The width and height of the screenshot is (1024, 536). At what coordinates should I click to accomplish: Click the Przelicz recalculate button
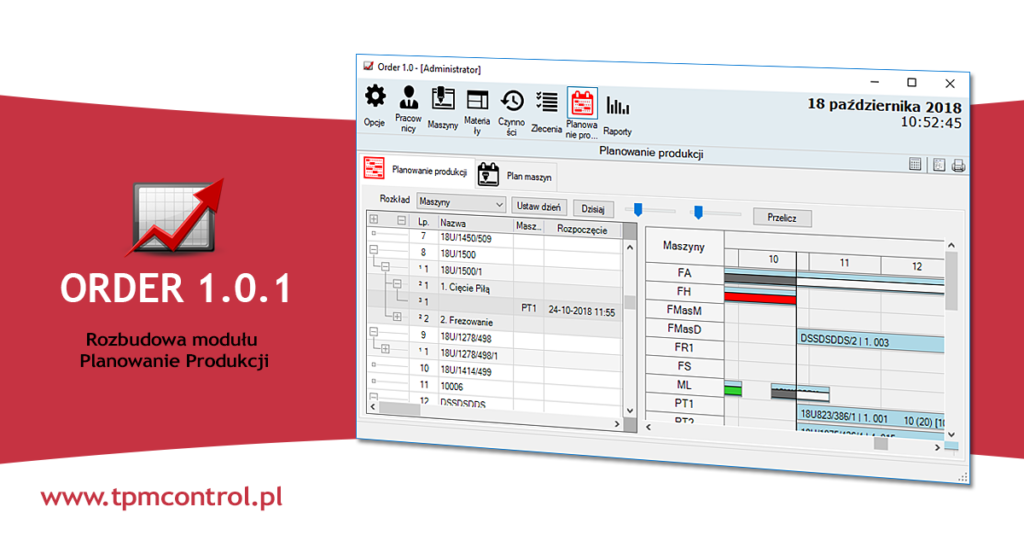click(782, 217)
